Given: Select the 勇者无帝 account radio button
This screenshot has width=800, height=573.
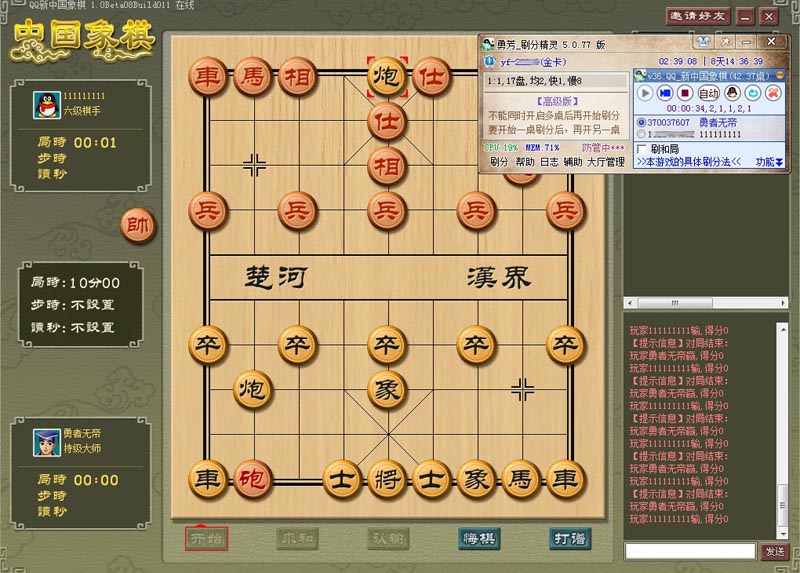Looking at the screenshot, I should (641, 122).
